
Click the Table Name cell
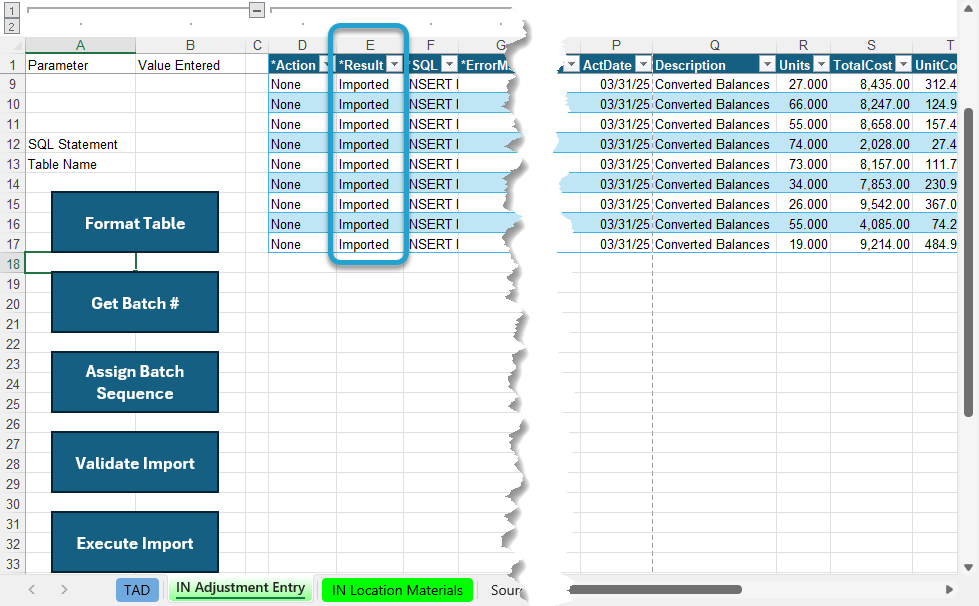81,164
